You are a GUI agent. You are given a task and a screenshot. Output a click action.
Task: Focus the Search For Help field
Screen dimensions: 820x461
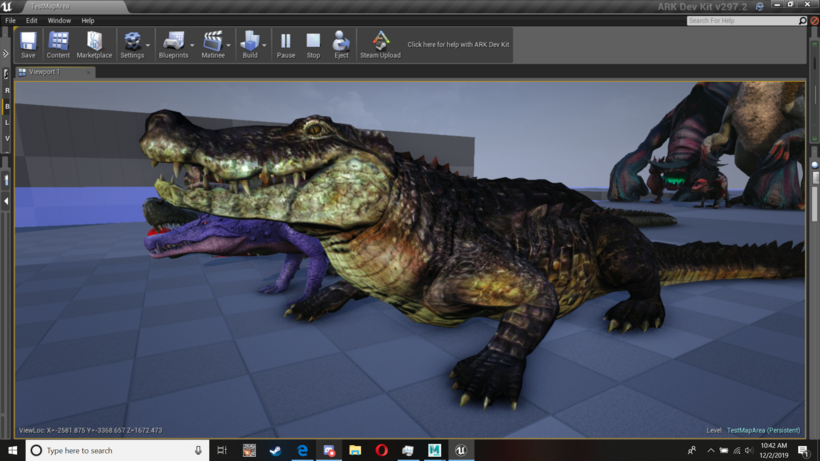(741, 20)
